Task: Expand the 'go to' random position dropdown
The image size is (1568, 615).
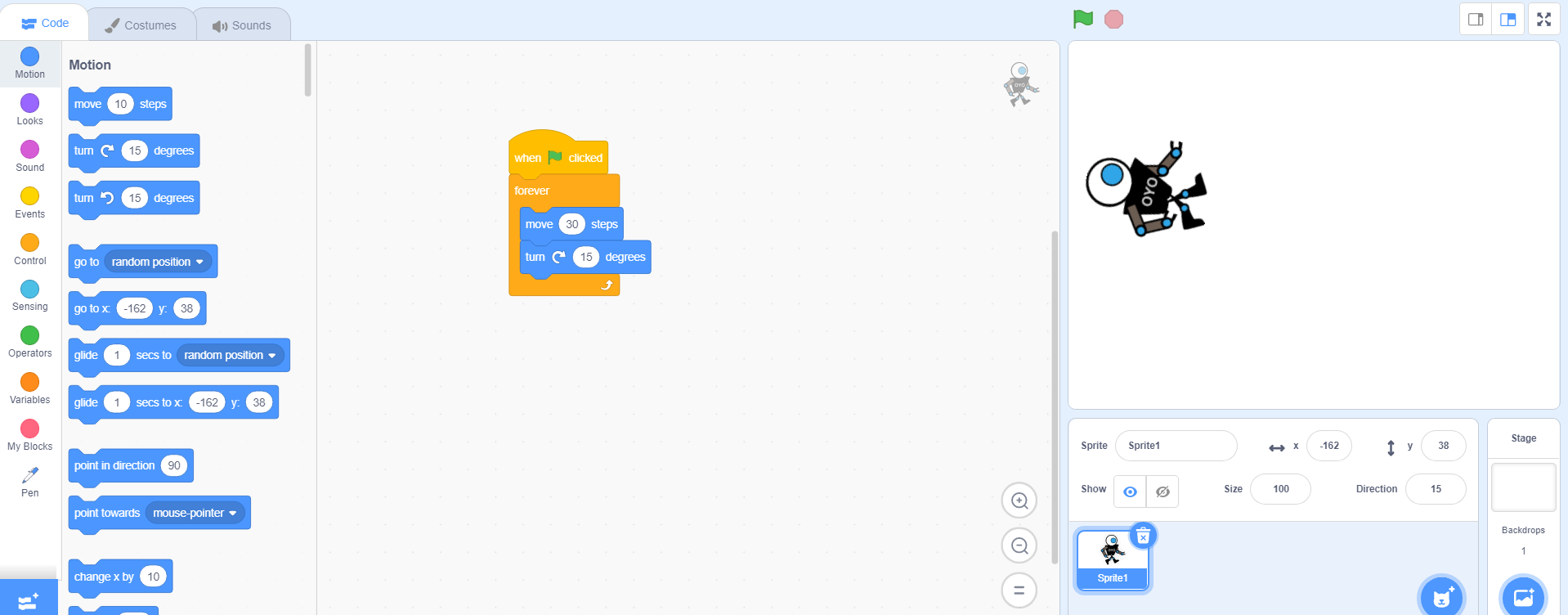Action: coord(199,262)
